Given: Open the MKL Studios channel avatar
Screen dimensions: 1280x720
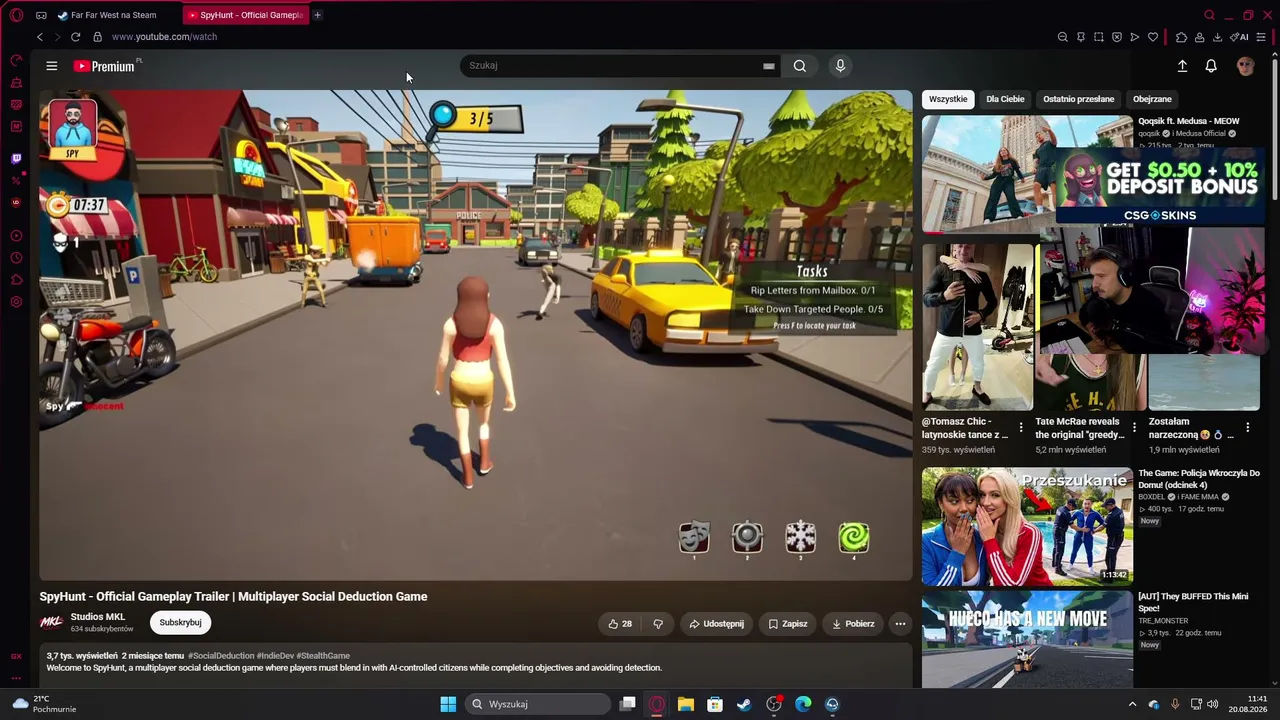Looking at the screenshot, I should point(51,622).
